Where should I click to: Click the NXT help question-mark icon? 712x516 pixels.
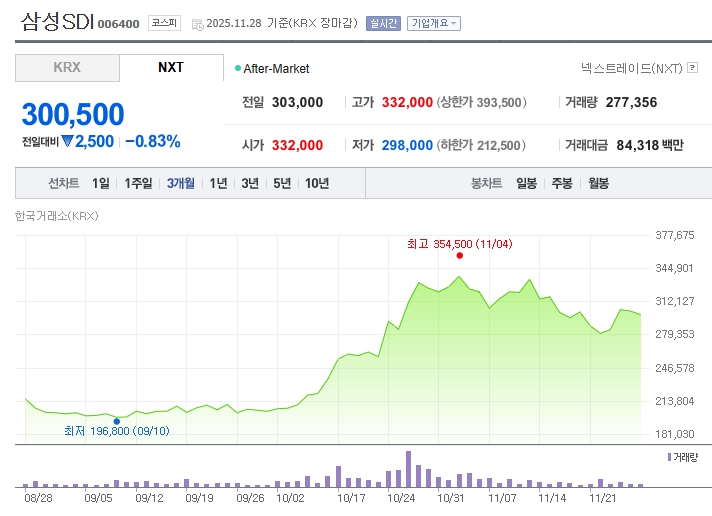click(691, 68)
